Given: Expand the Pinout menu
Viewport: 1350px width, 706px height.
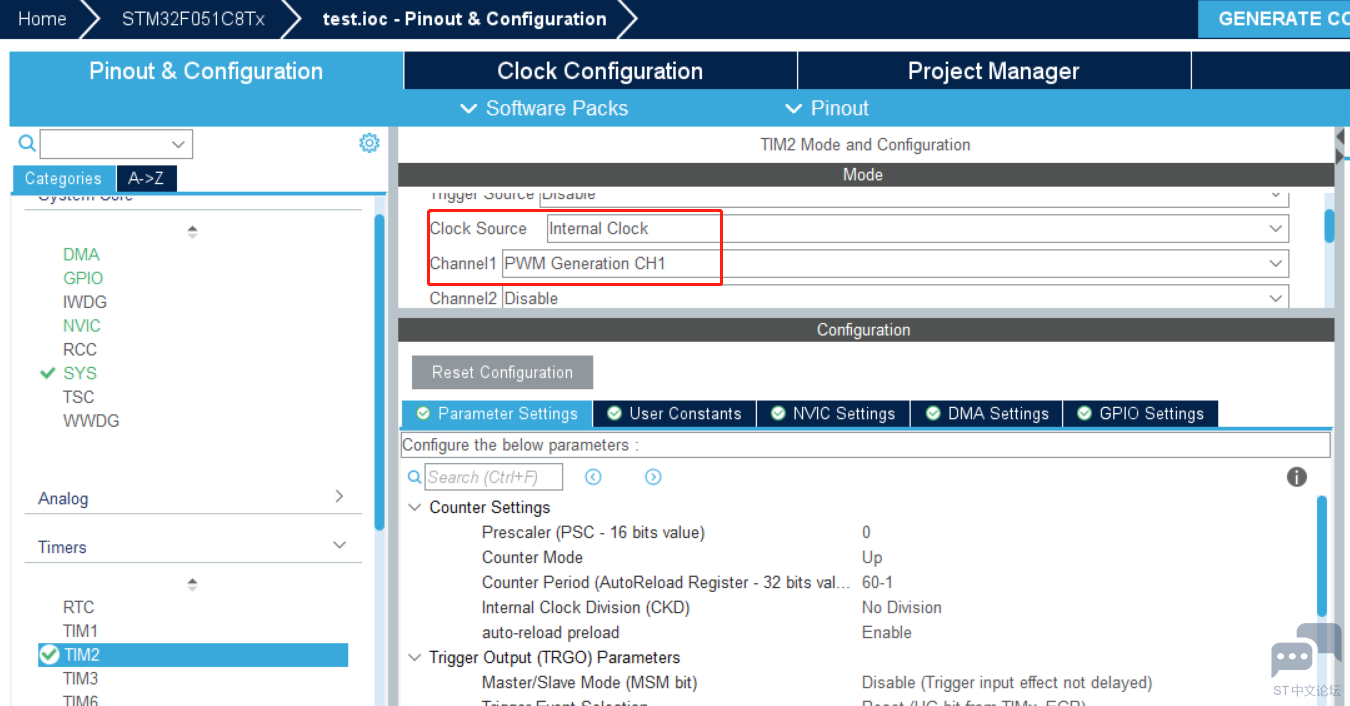Looking at the screenshot, I should click(827, 108).
